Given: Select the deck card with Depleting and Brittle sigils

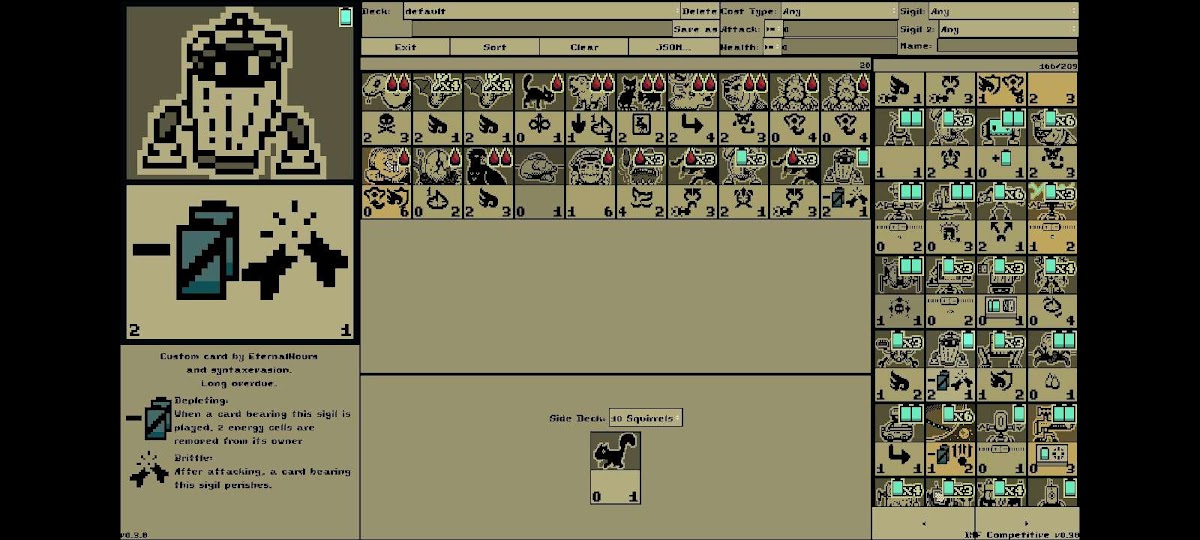Looking at the screenshot, I should [x=846, y=182].
